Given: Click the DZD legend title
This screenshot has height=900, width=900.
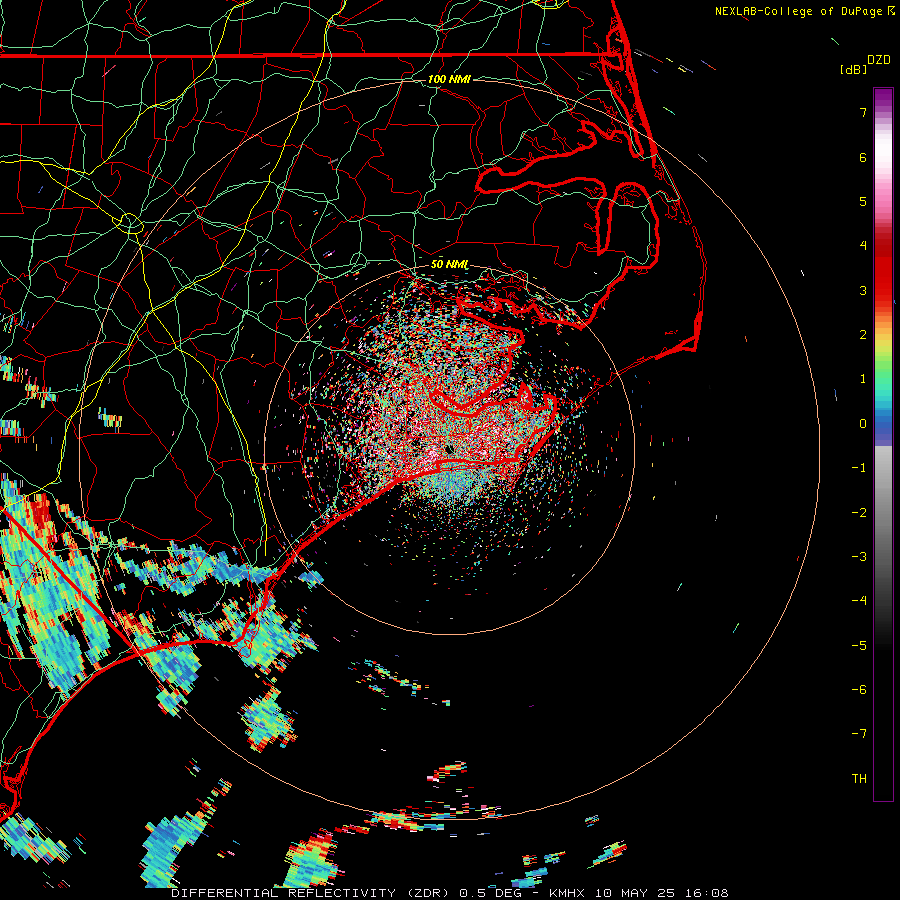Looking at the screenshot, I should (x=879, y=60).
